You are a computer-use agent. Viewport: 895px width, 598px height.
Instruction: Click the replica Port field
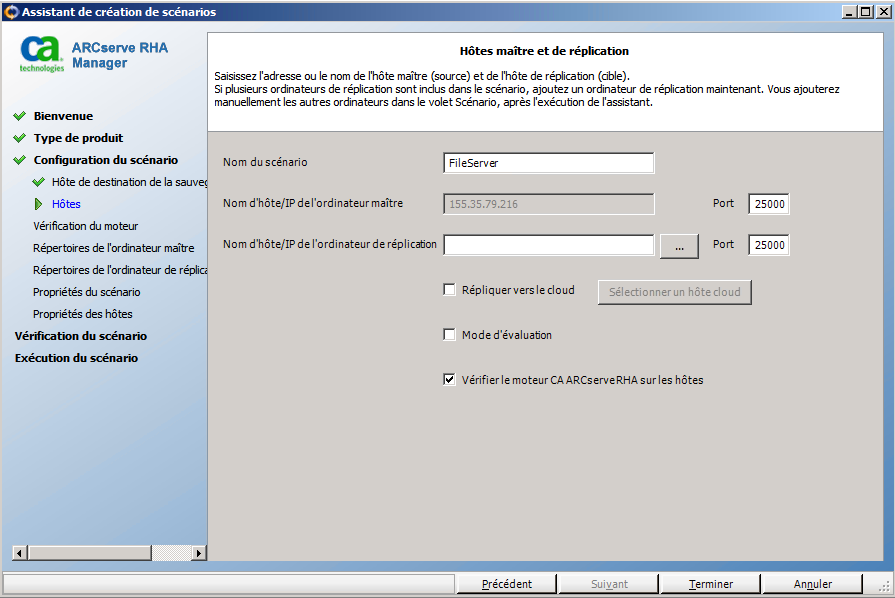[769, 245]
